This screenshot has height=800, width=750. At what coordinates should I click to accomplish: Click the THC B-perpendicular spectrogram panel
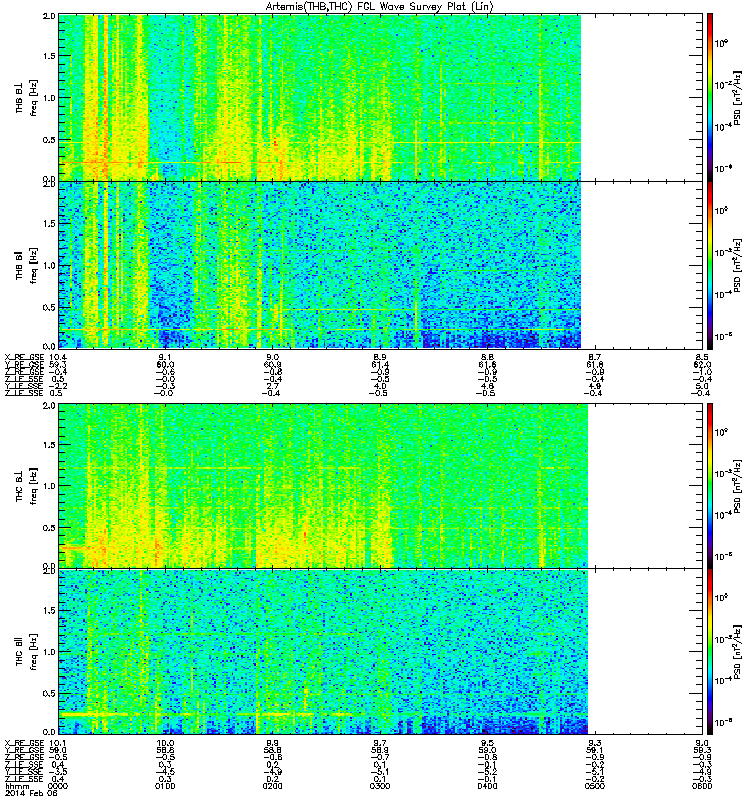click(381, 486)
